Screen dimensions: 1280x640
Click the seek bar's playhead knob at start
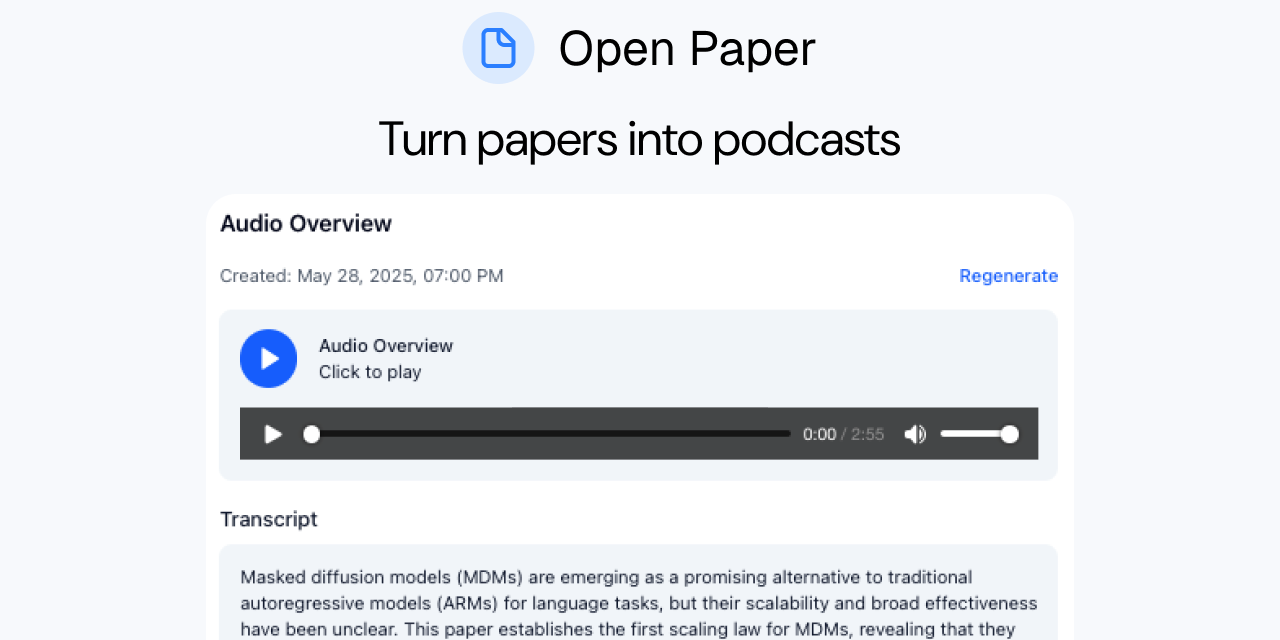coord(312,434)
